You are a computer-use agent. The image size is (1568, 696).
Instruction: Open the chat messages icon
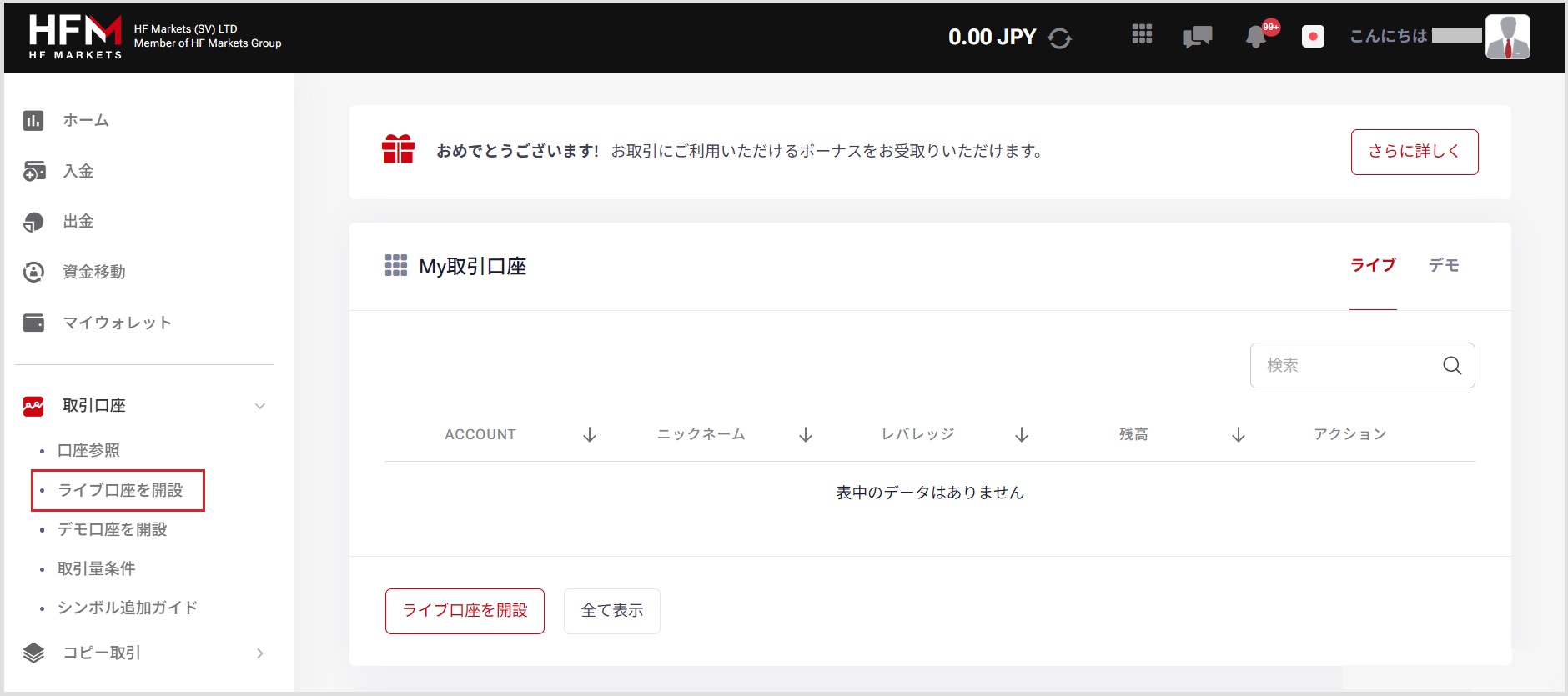click(x=1197, y=37)
